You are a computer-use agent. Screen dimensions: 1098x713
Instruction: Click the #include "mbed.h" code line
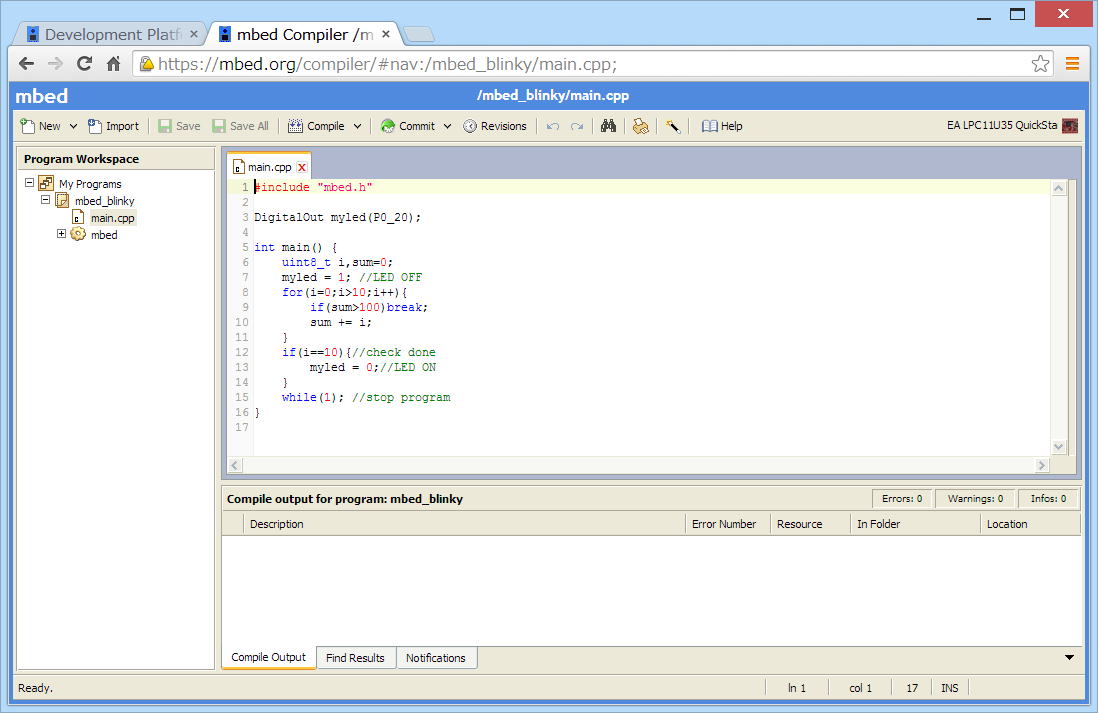click(x=313, y=187)
